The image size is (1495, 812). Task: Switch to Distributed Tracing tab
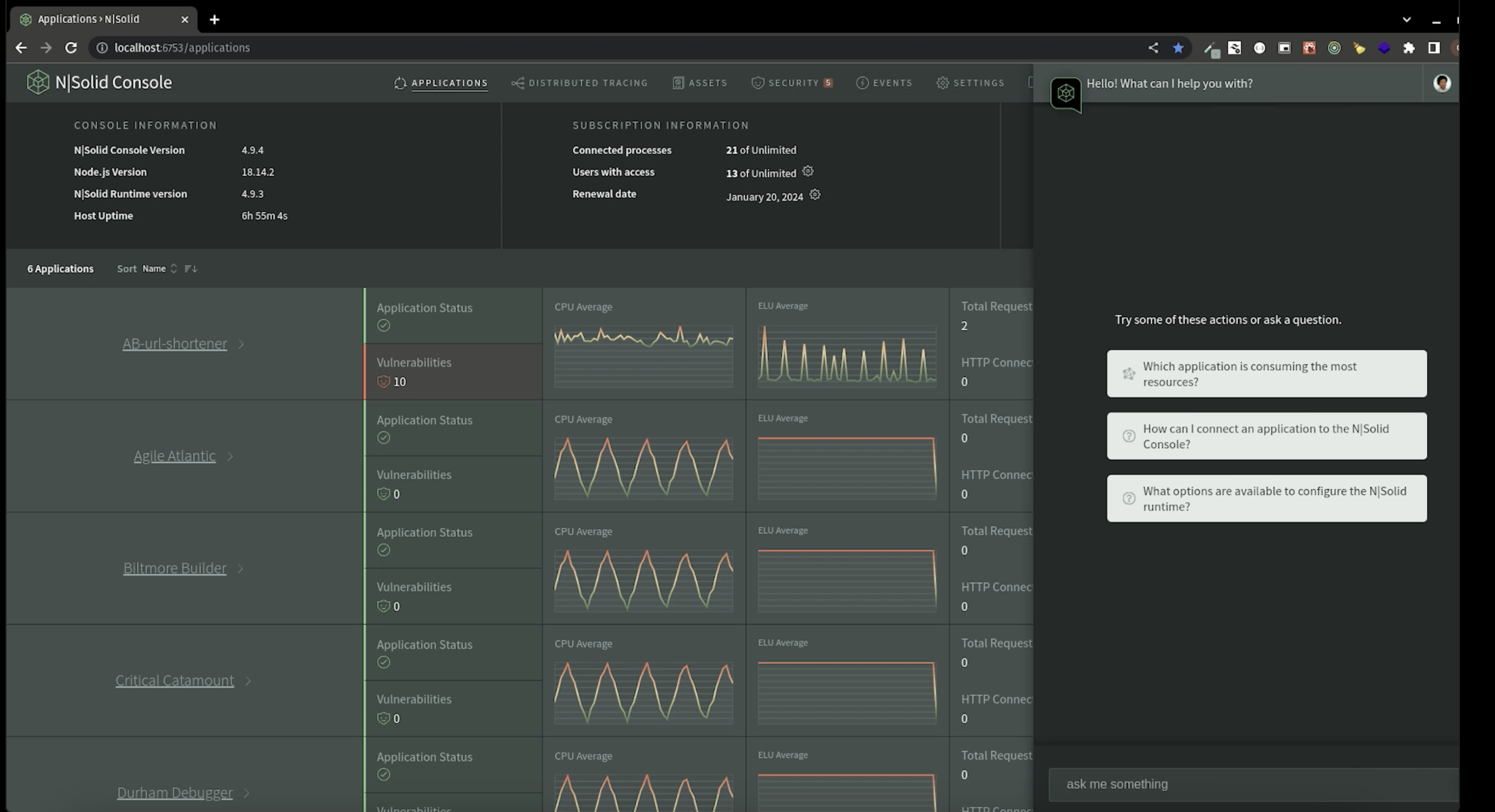(x=580, y=83)
